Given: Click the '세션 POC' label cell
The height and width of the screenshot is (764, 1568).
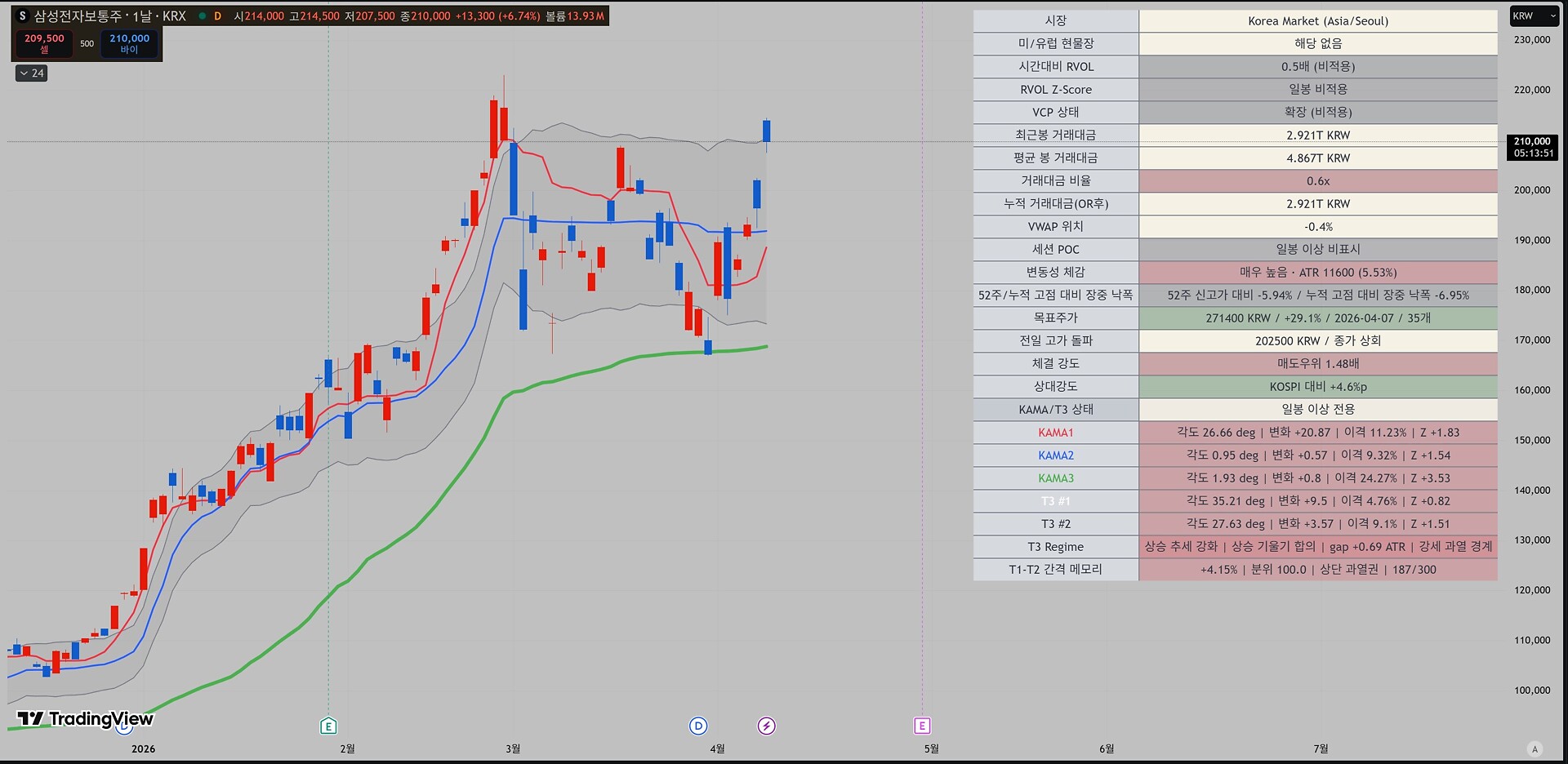Looking at the screenshot, I should (1056, 250).
